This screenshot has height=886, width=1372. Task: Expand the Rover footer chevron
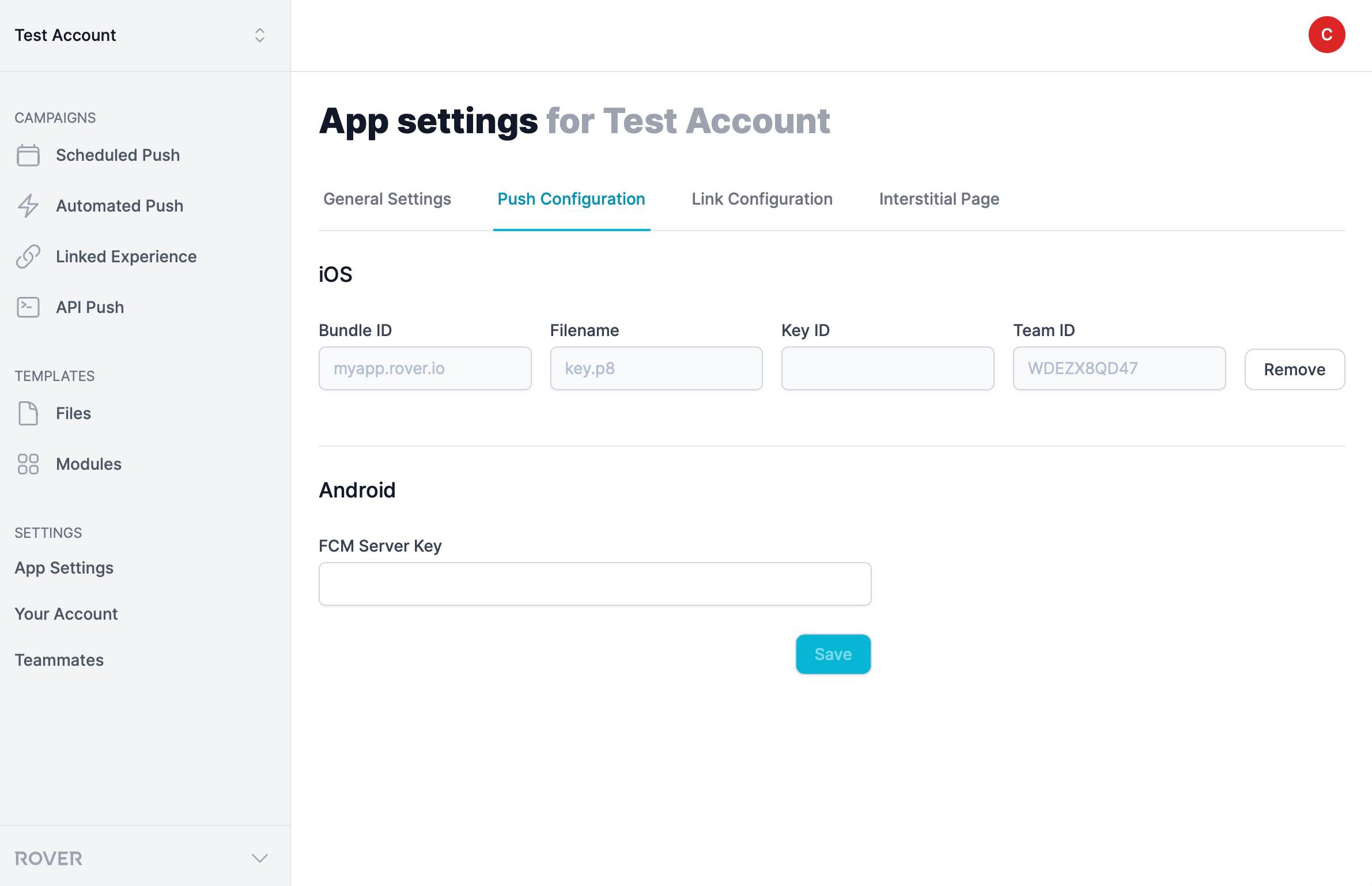(x=260, y=858)
